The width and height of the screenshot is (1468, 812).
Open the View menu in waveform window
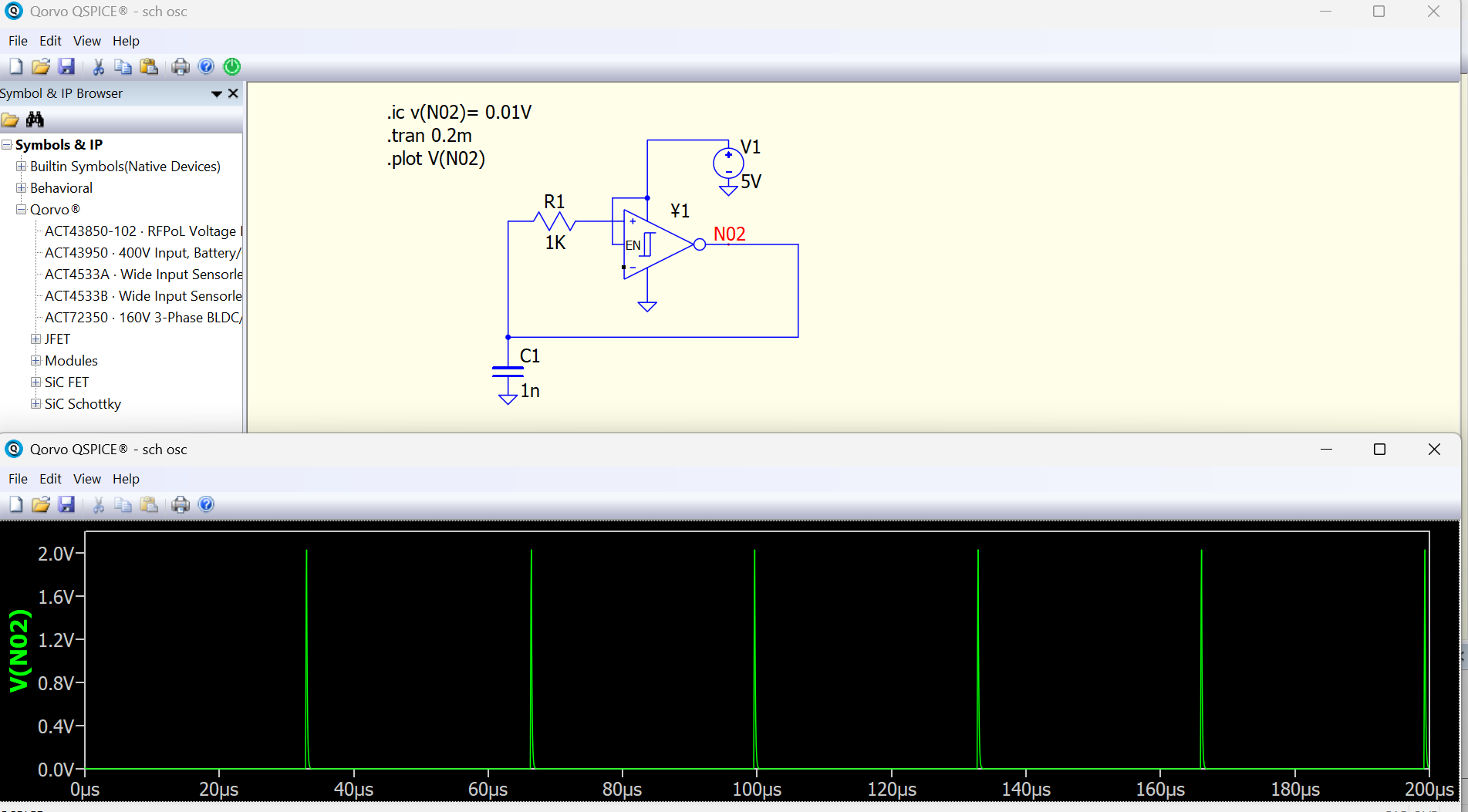[86, 479]
